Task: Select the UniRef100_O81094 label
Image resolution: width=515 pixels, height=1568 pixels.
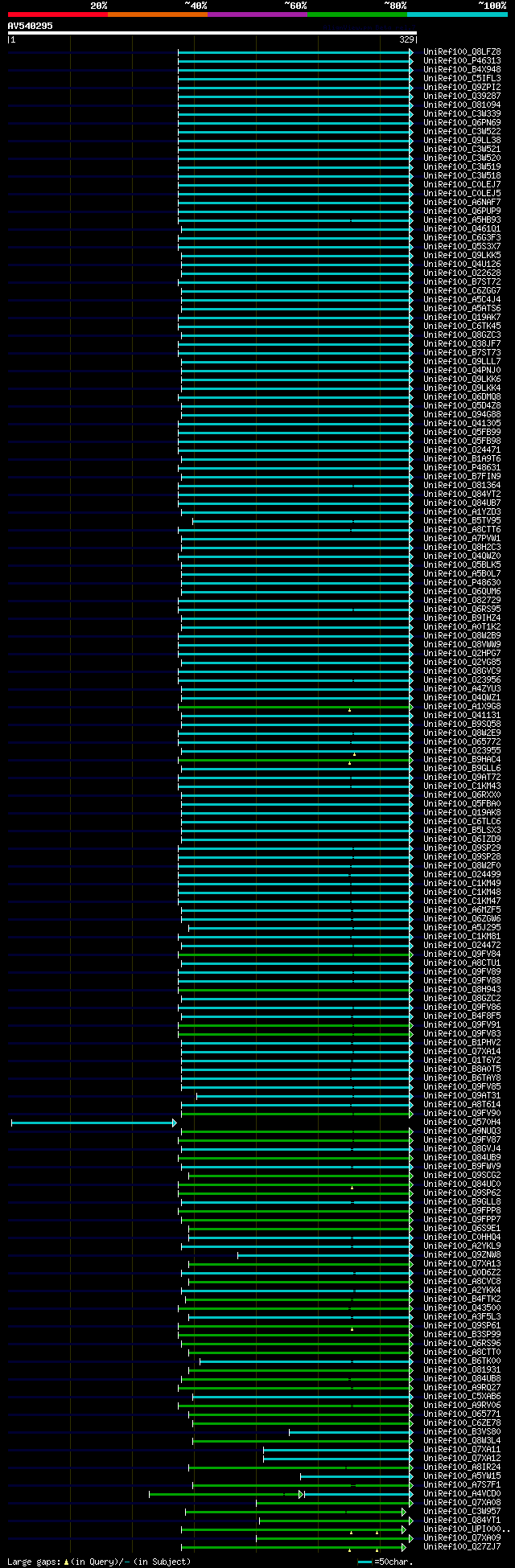Action: 462,105
